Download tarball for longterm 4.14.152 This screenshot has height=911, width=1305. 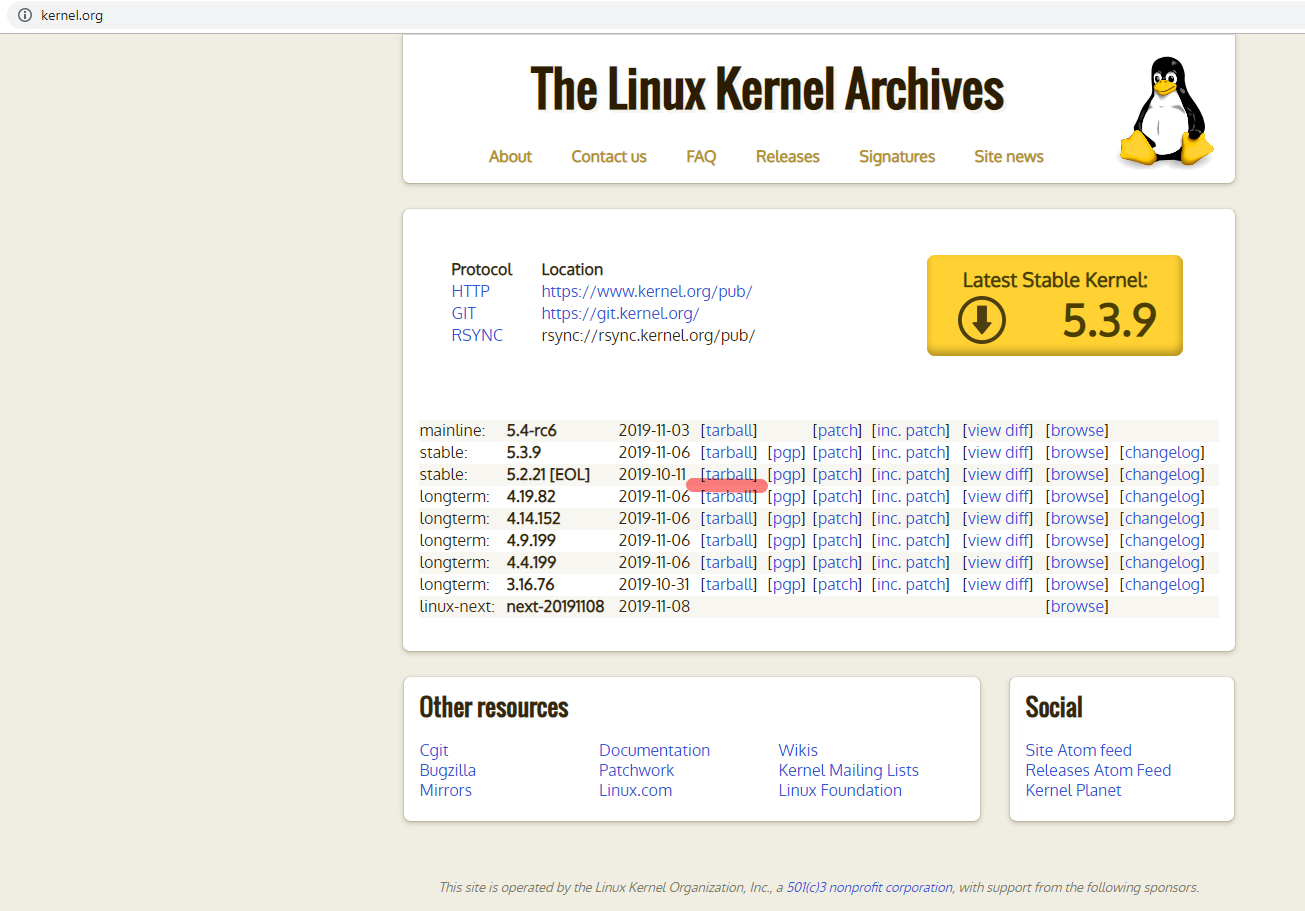[729, 518]
